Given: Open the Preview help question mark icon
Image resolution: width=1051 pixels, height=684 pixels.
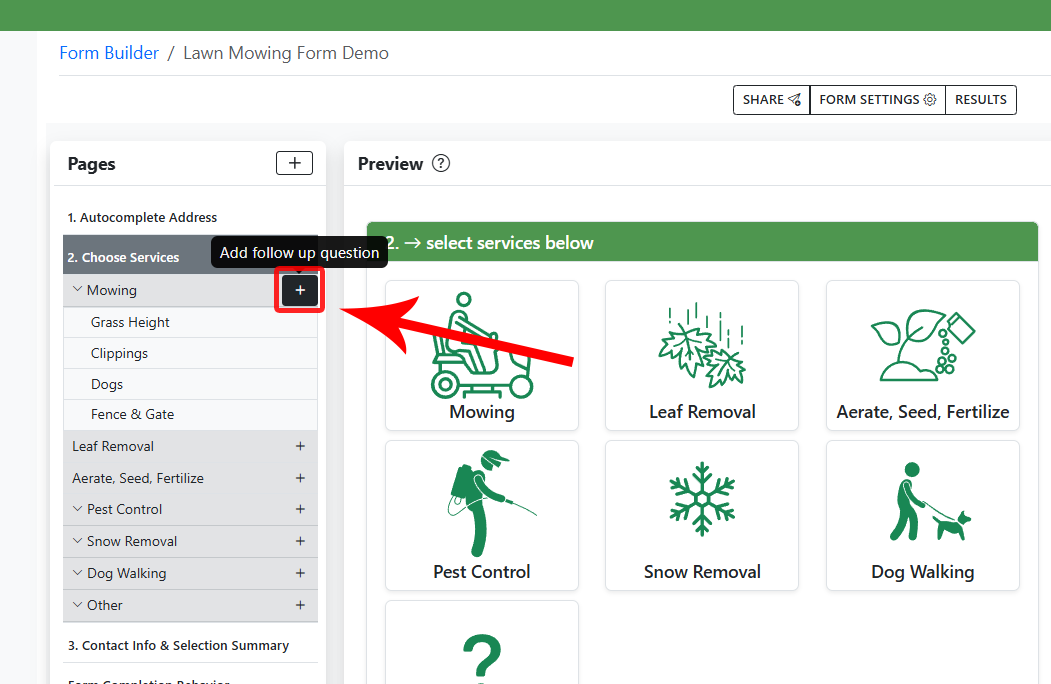Looking at the screenshot, I should [x=441, y=164].
